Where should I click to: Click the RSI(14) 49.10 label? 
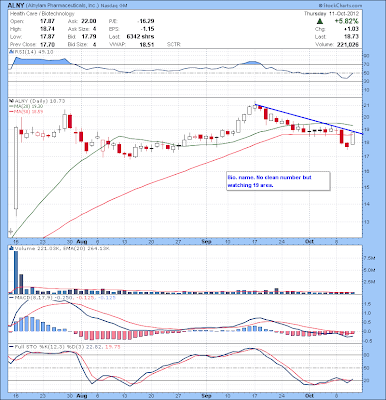tap(33, 52)
